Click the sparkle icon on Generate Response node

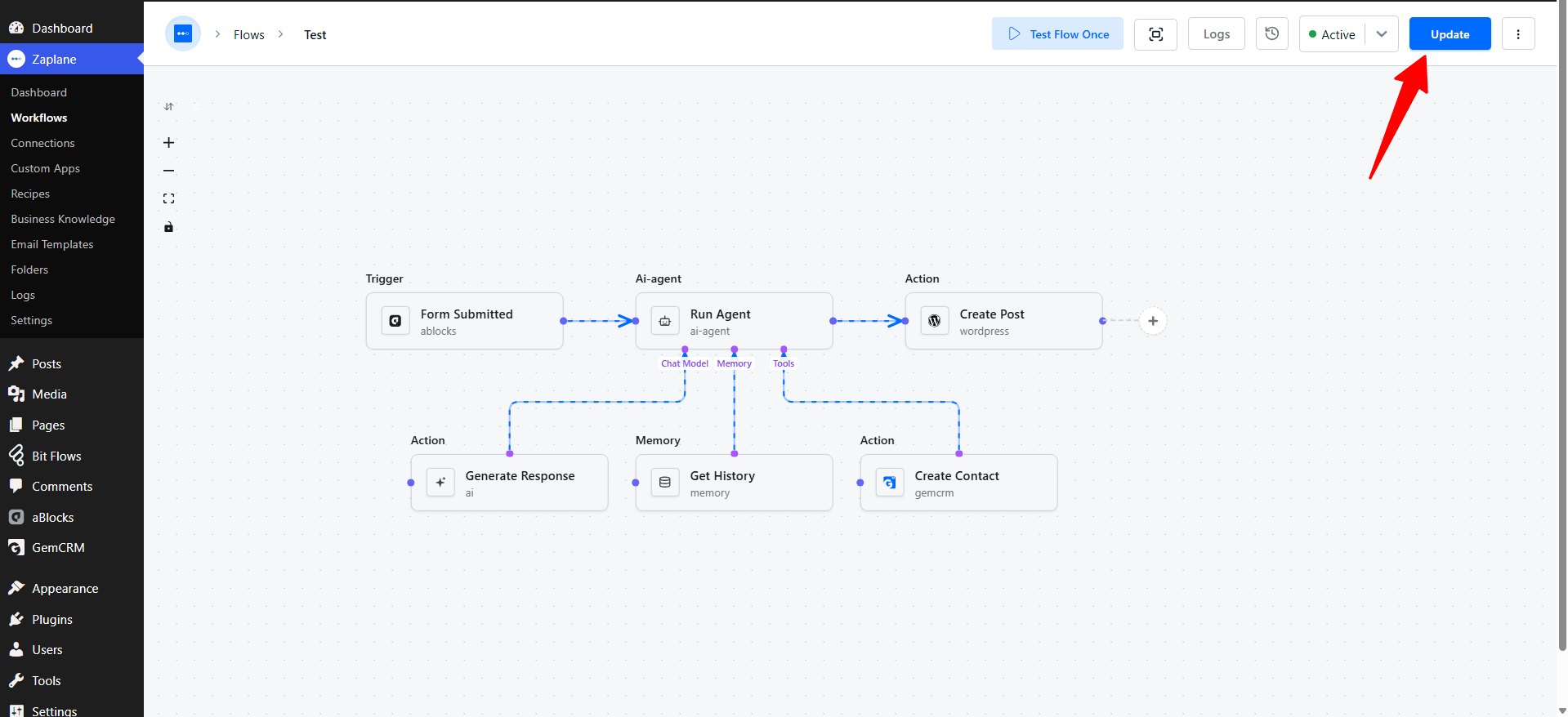[440, 483]
